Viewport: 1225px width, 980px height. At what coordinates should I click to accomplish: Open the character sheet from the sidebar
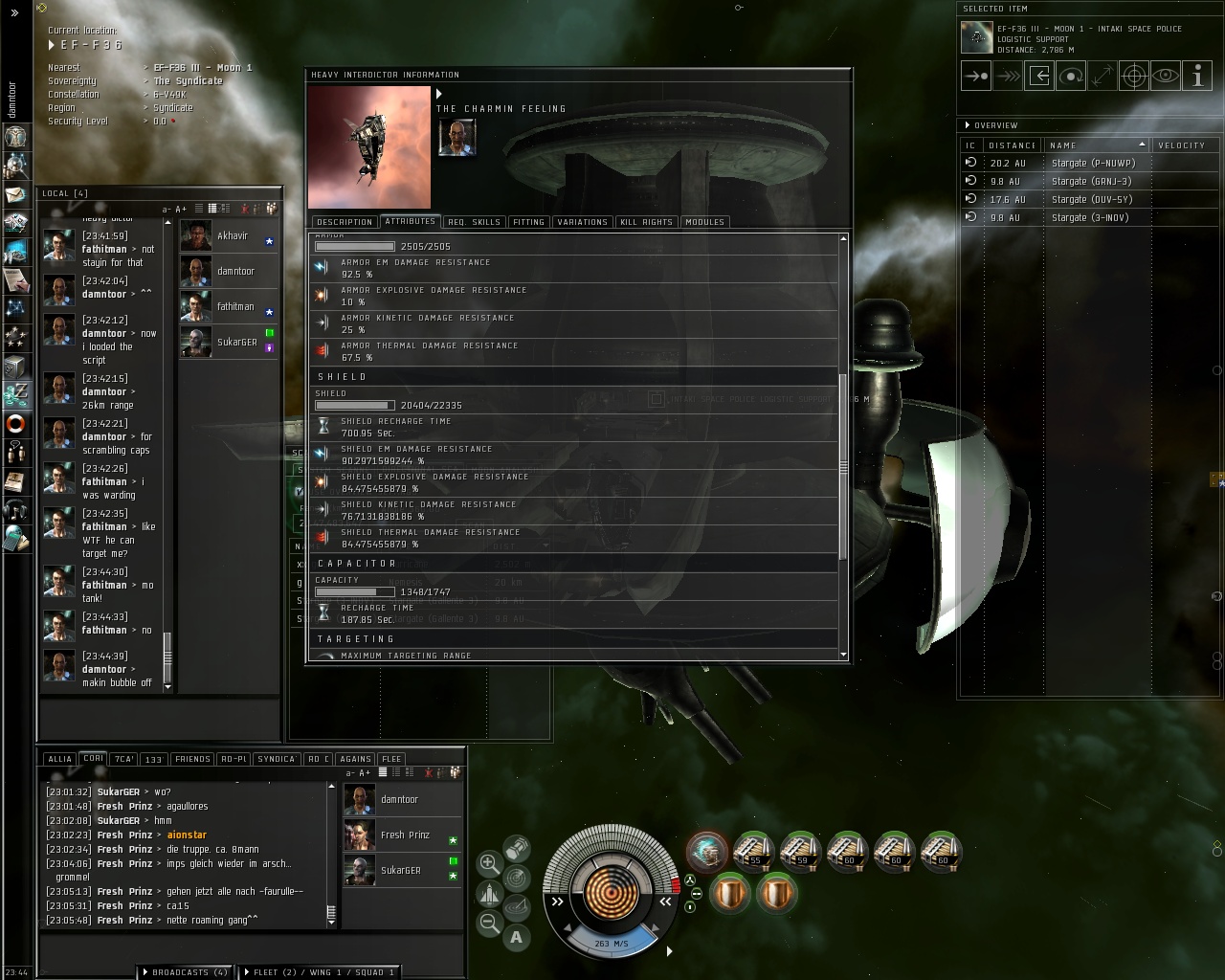click(16, 136)
